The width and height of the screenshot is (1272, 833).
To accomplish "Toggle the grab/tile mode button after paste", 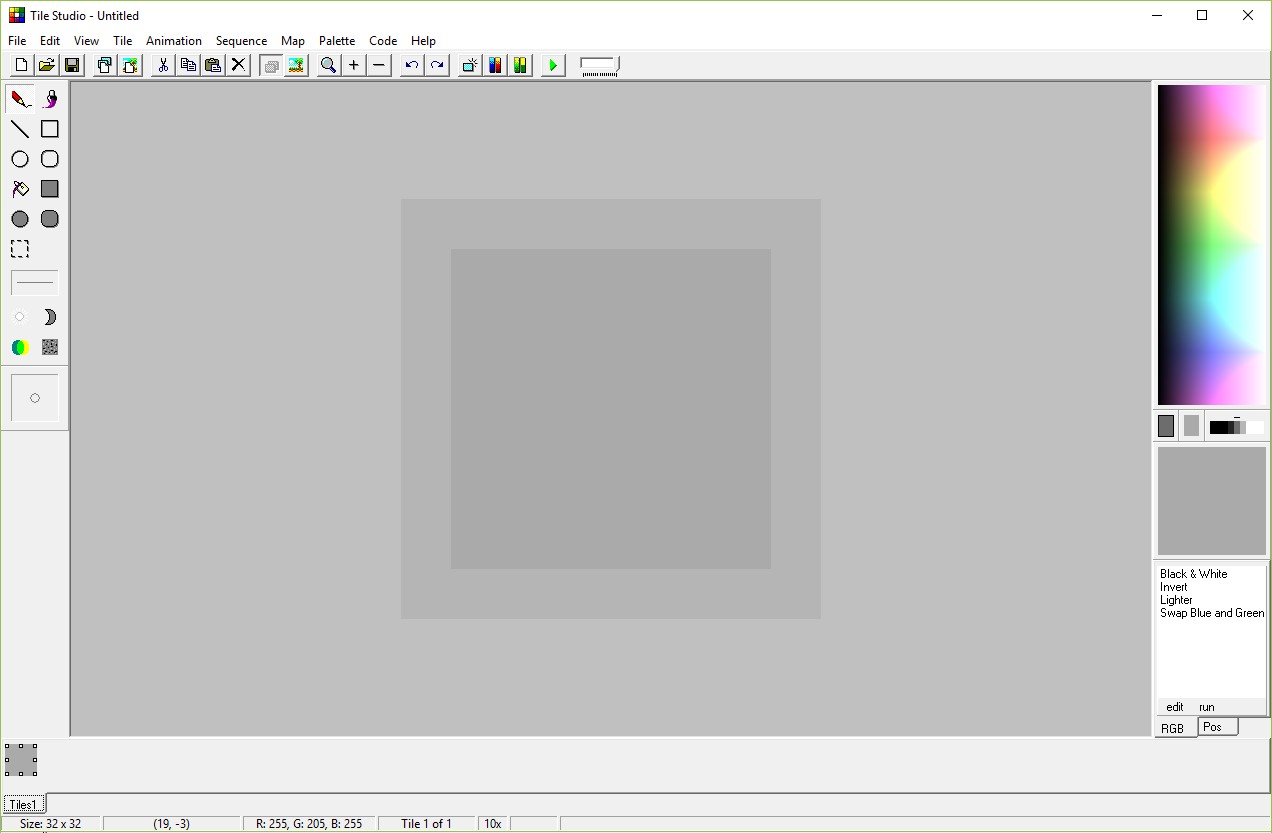I will click(x=271, y=64).
